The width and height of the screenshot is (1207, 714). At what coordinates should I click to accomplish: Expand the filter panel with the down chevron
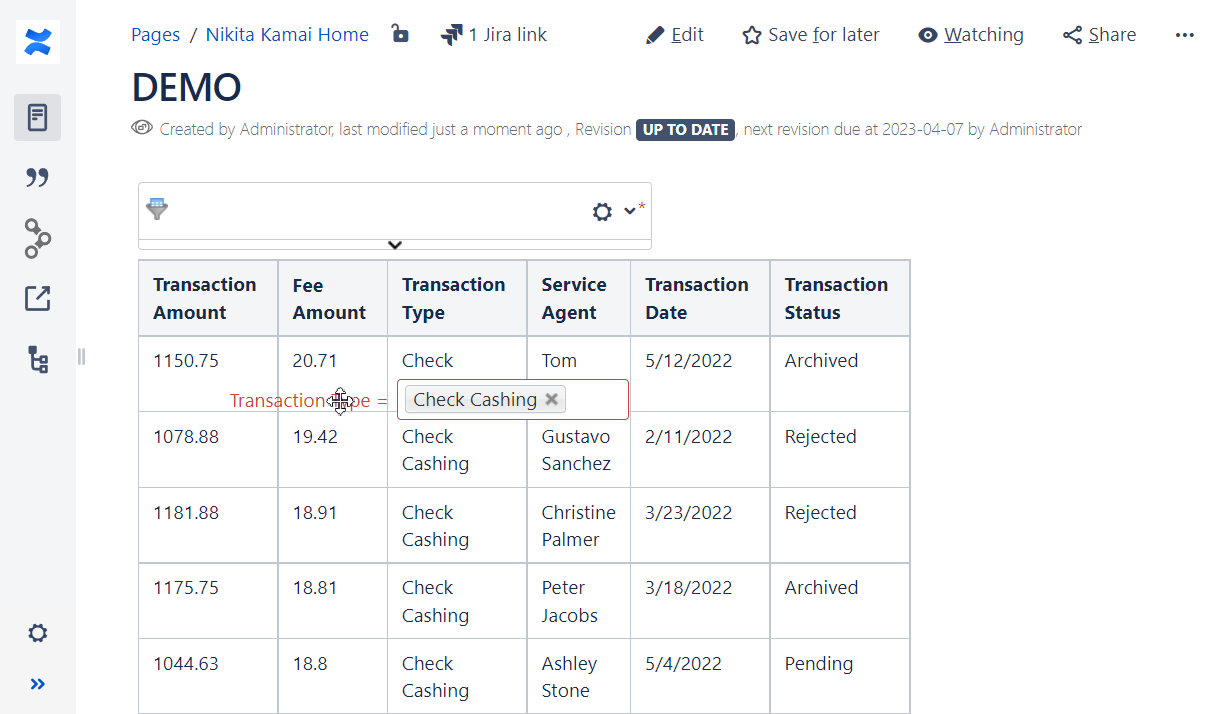tap(394, 244)
